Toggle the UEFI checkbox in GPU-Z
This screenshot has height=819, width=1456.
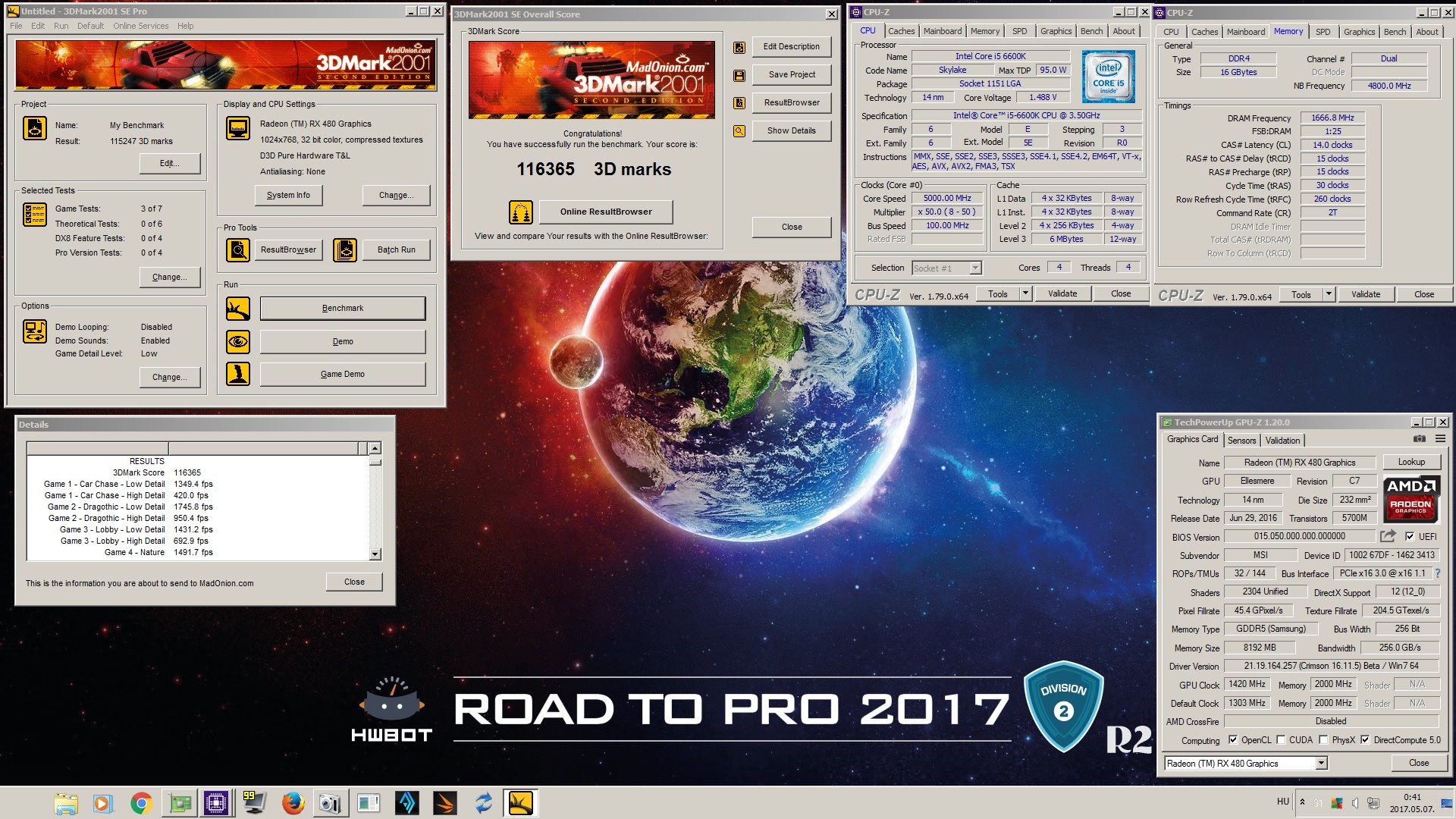click(x=1409, y=536)
